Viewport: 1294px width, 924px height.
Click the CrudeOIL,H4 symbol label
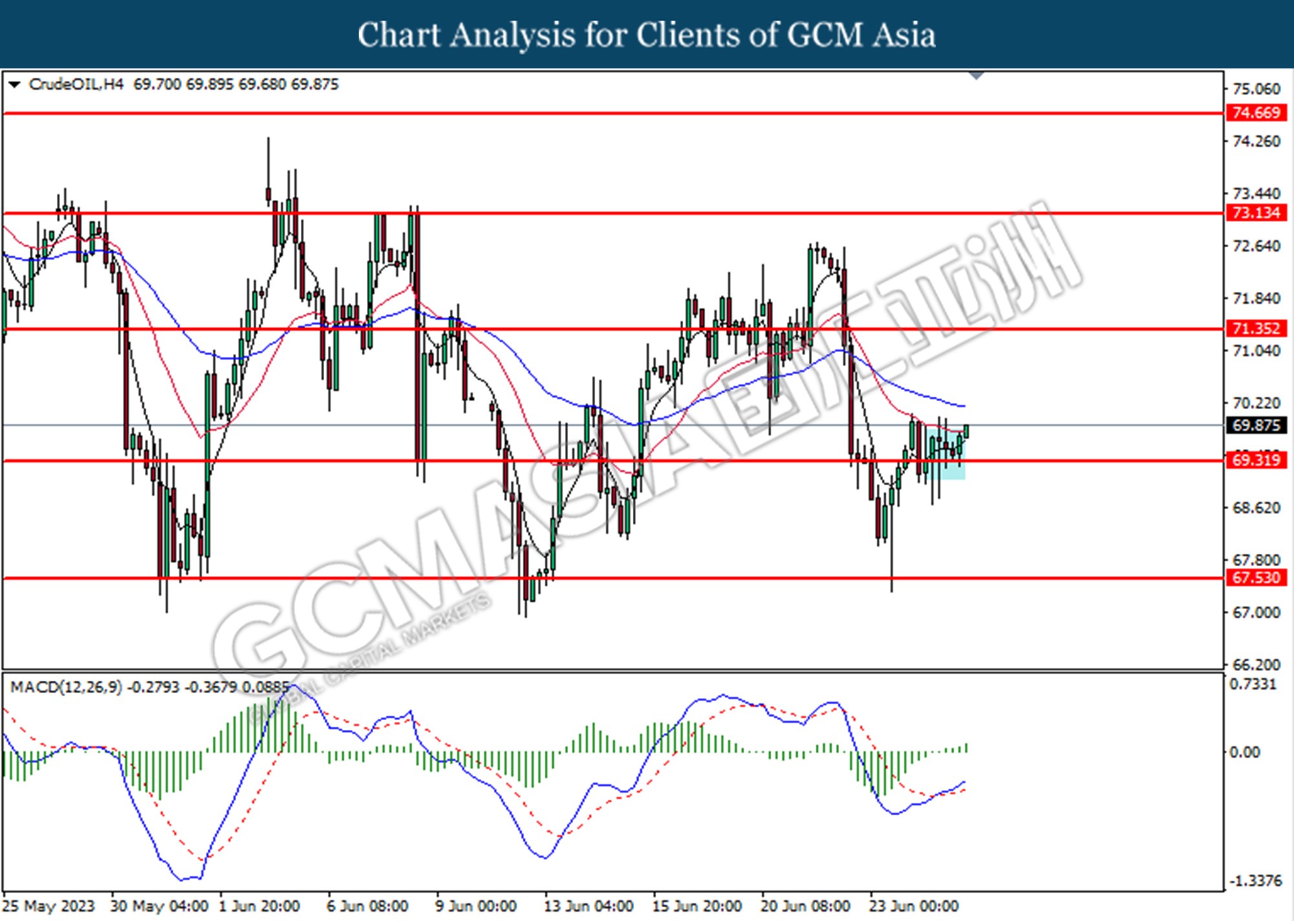pos(76,85)
